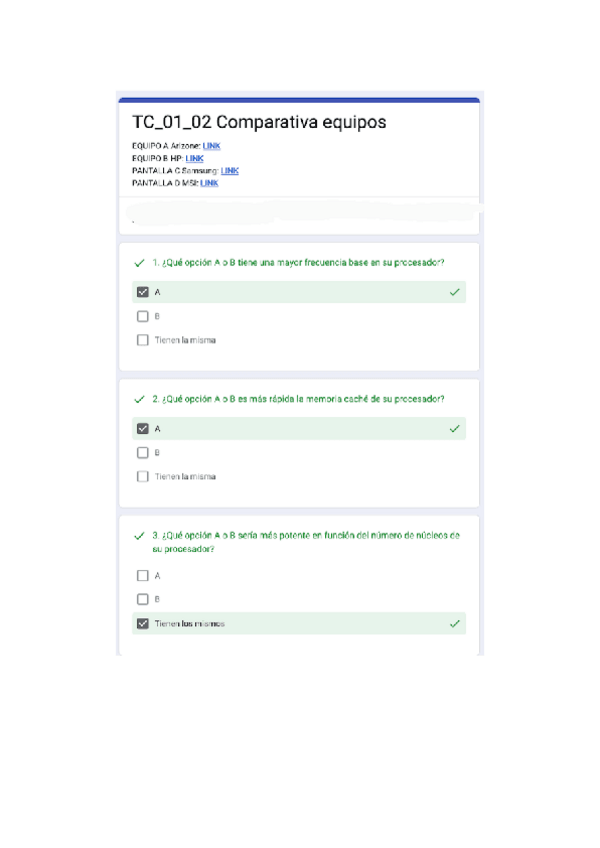Open the EQUIPO B HP link
The width and height of the screenshot is (600, 848).
tap(194, 158)
